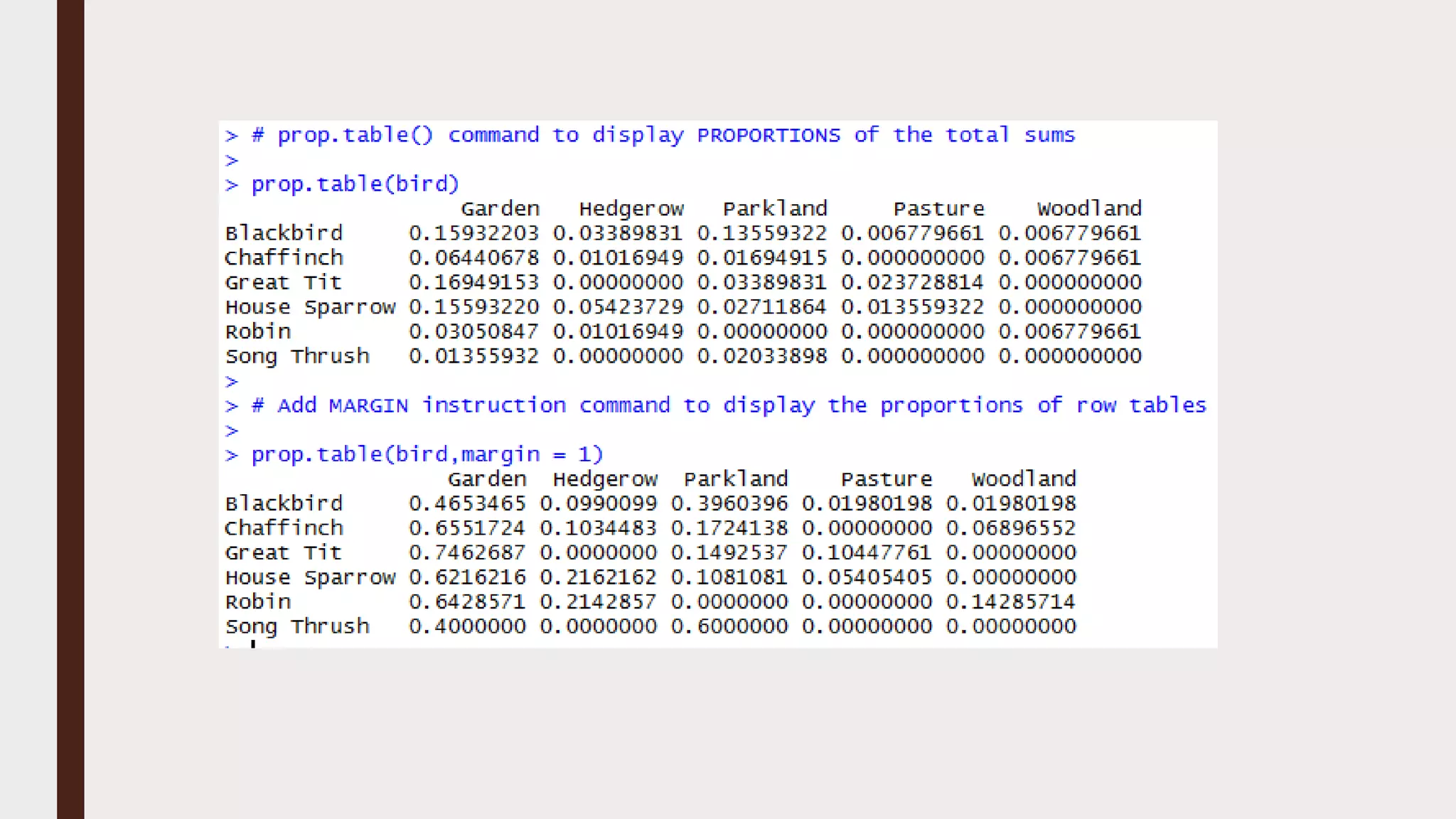Click Garden column header in first table

pos(500,209)
